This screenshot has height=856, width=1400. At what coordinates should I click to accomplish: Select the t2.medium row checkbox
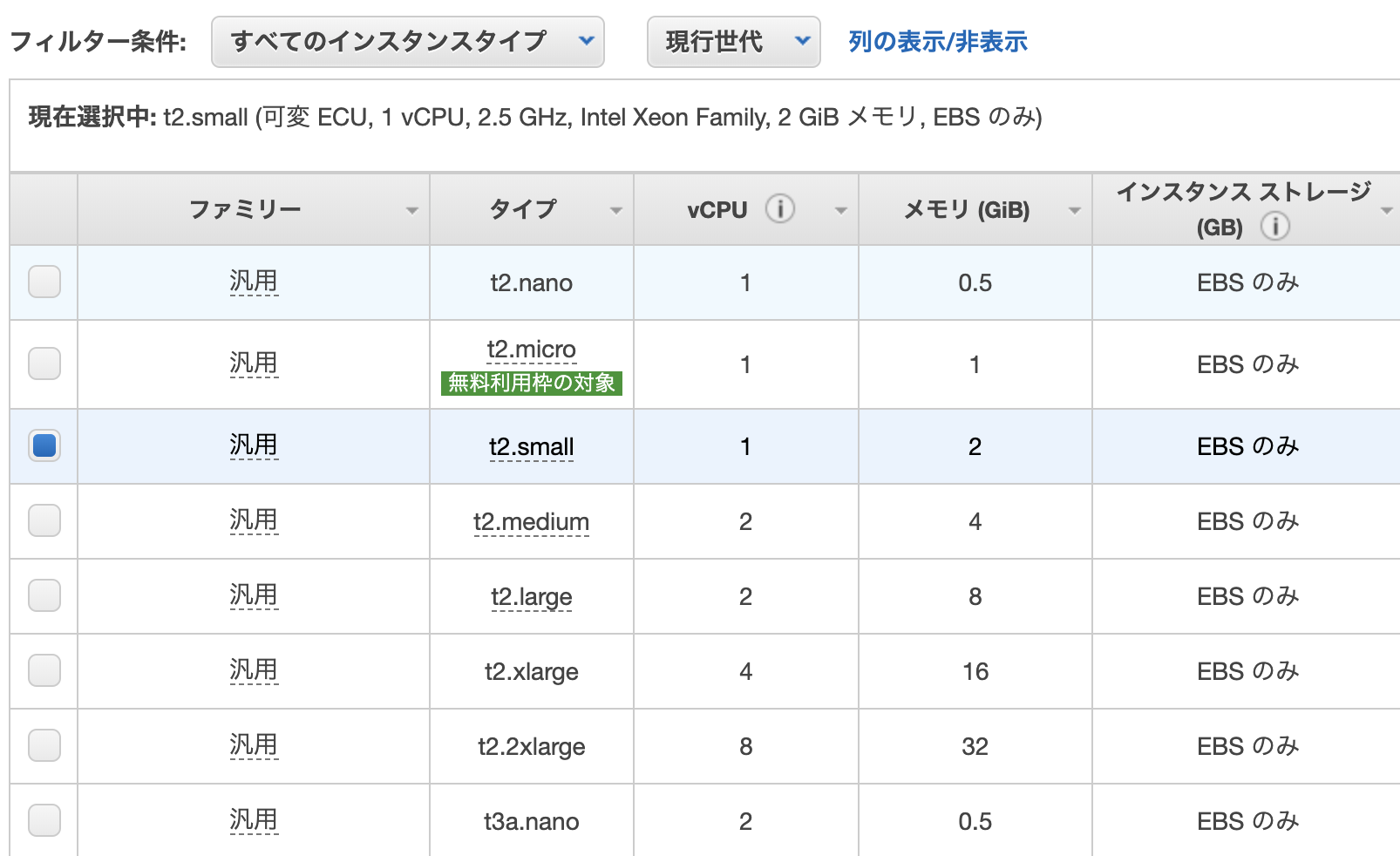pos(44,520)
